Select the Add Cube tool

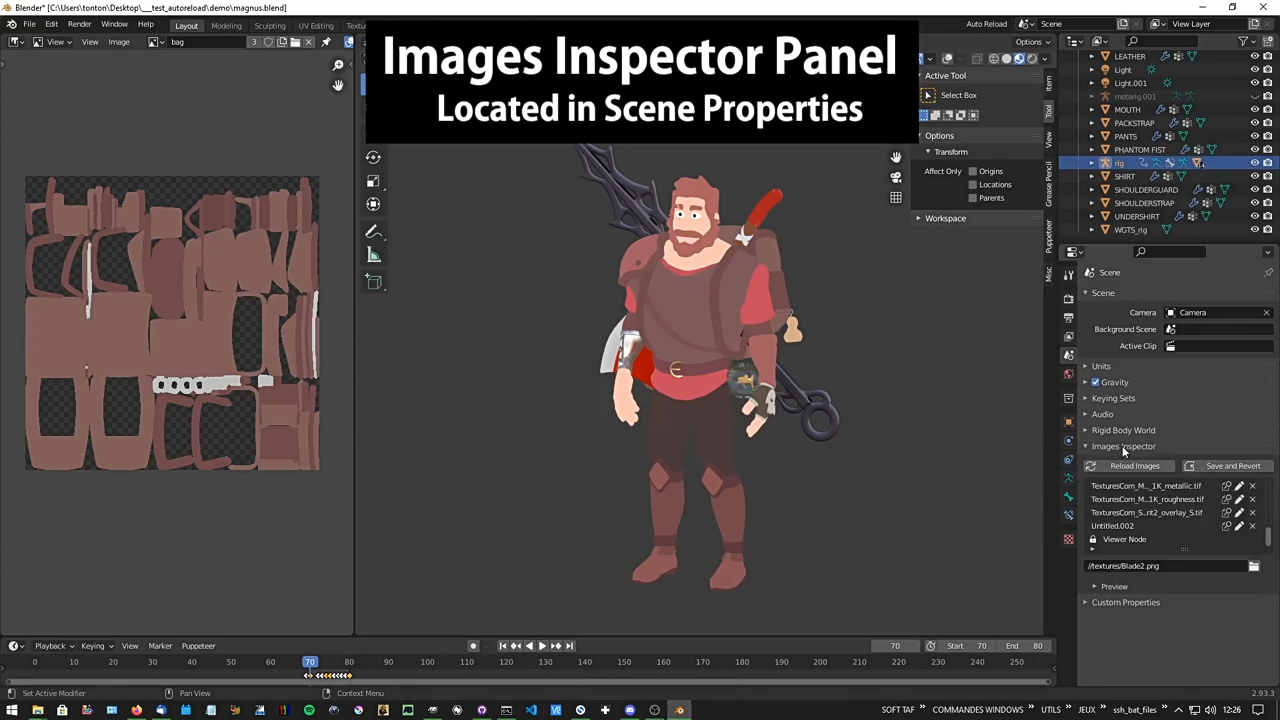pyautogui.click(x=374, y=283)
